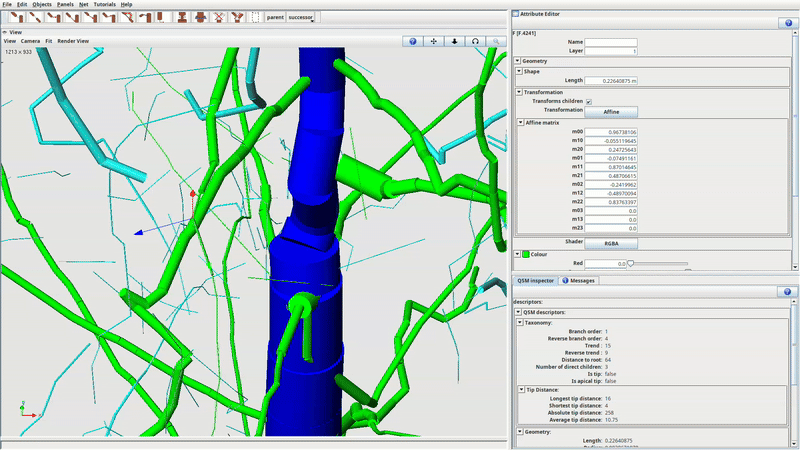Click the Affine transformation button
This screenshot has width=800, height=450.
pos(611,111)
